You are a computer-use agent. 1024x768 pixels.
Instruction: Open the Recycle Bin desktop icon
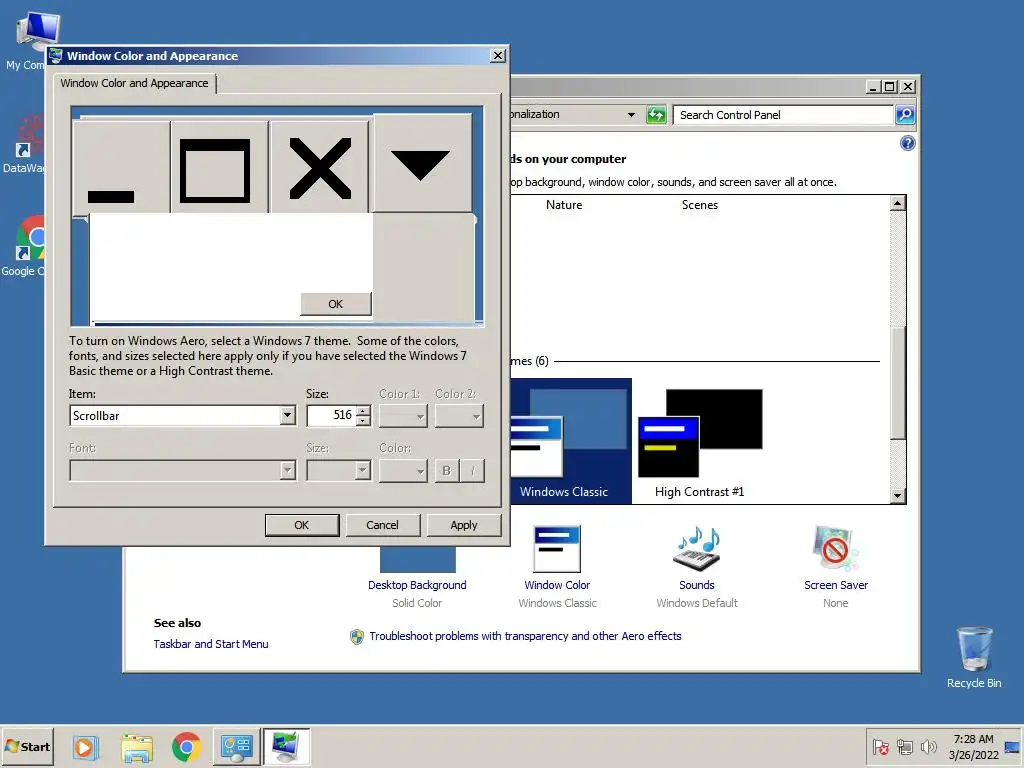click(x=974, y=657)
